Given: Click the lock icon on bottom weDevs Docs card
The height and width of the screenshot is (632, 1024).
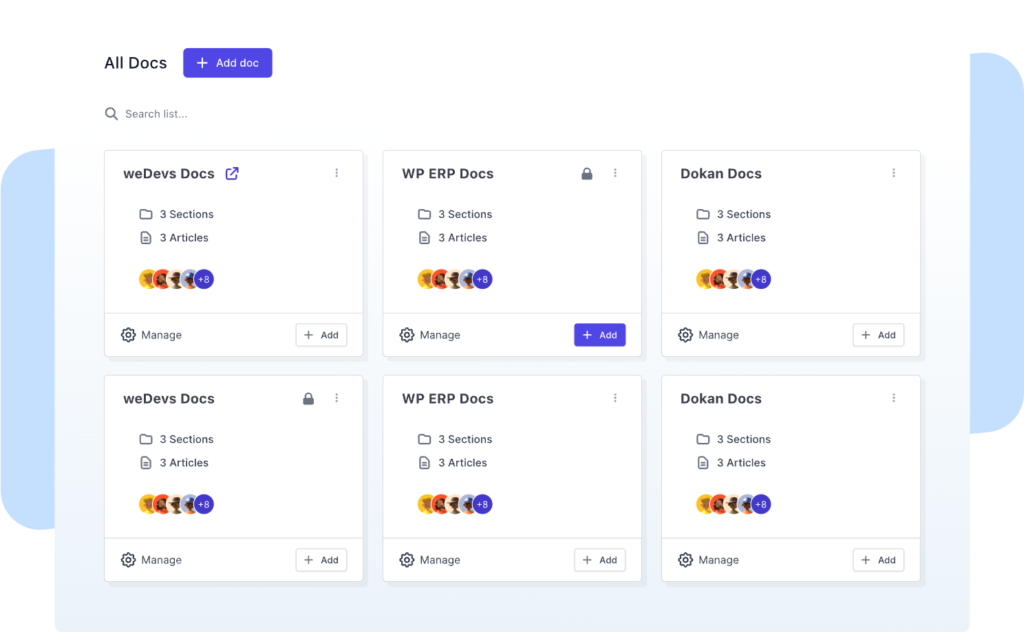Looking at the screenshot, I should click(x=308, y=399).
